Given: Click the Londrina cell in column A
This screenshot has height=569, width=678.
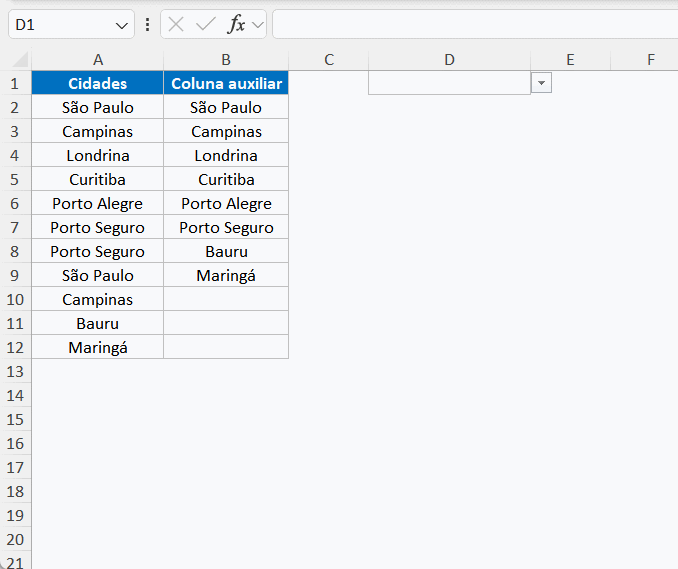Looking at the screenshot, I should click(x=98, y=156).
